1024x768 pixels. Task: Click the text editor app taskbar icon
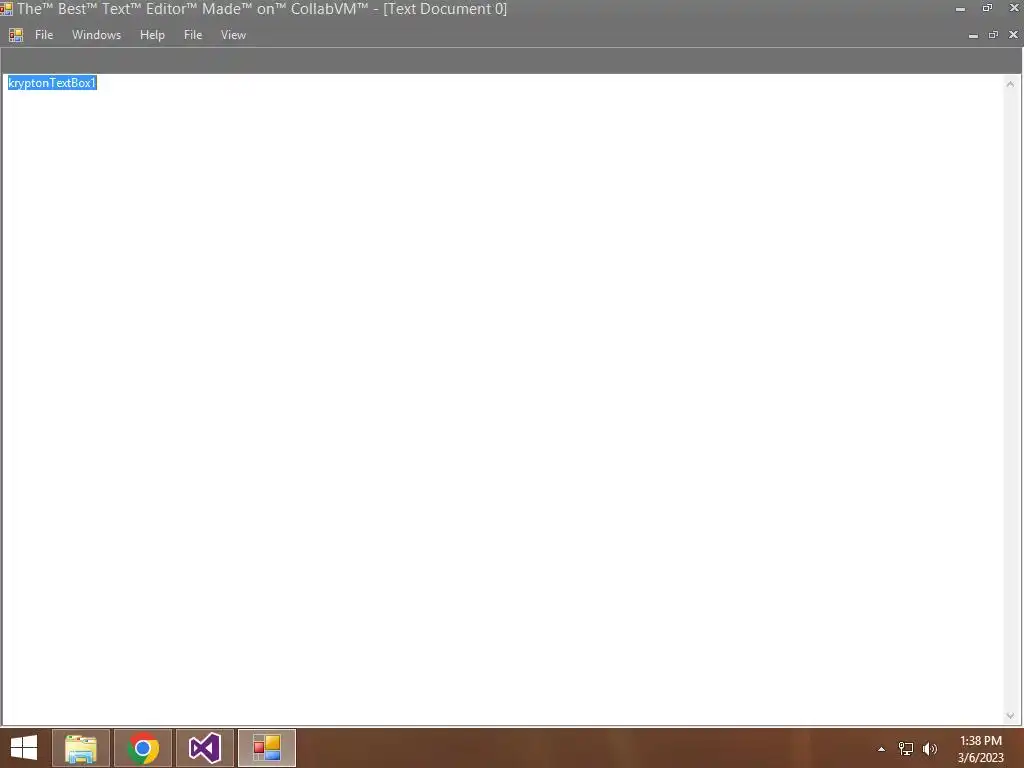click(267, 748)
